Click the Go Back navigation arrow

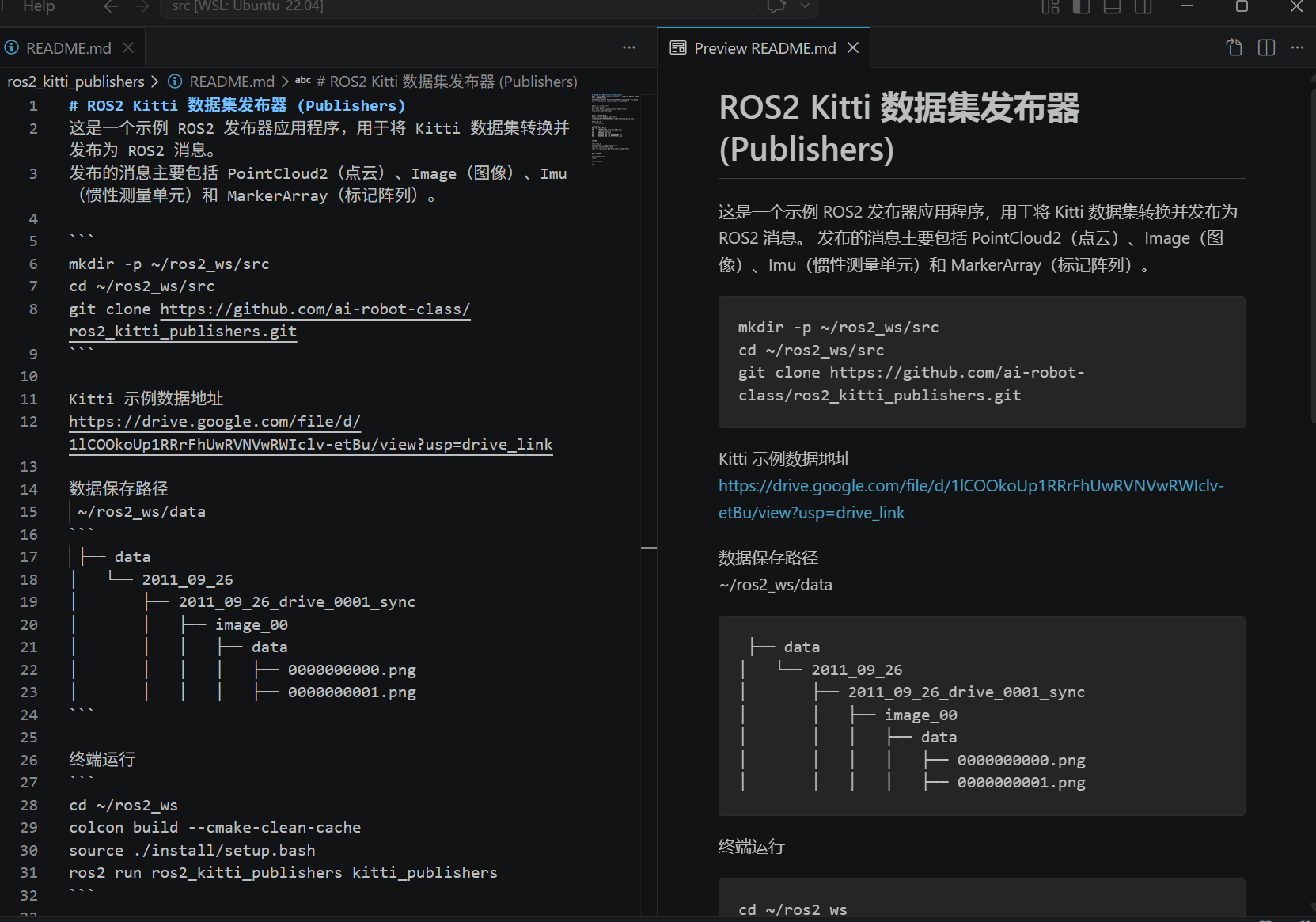[110, 7]
